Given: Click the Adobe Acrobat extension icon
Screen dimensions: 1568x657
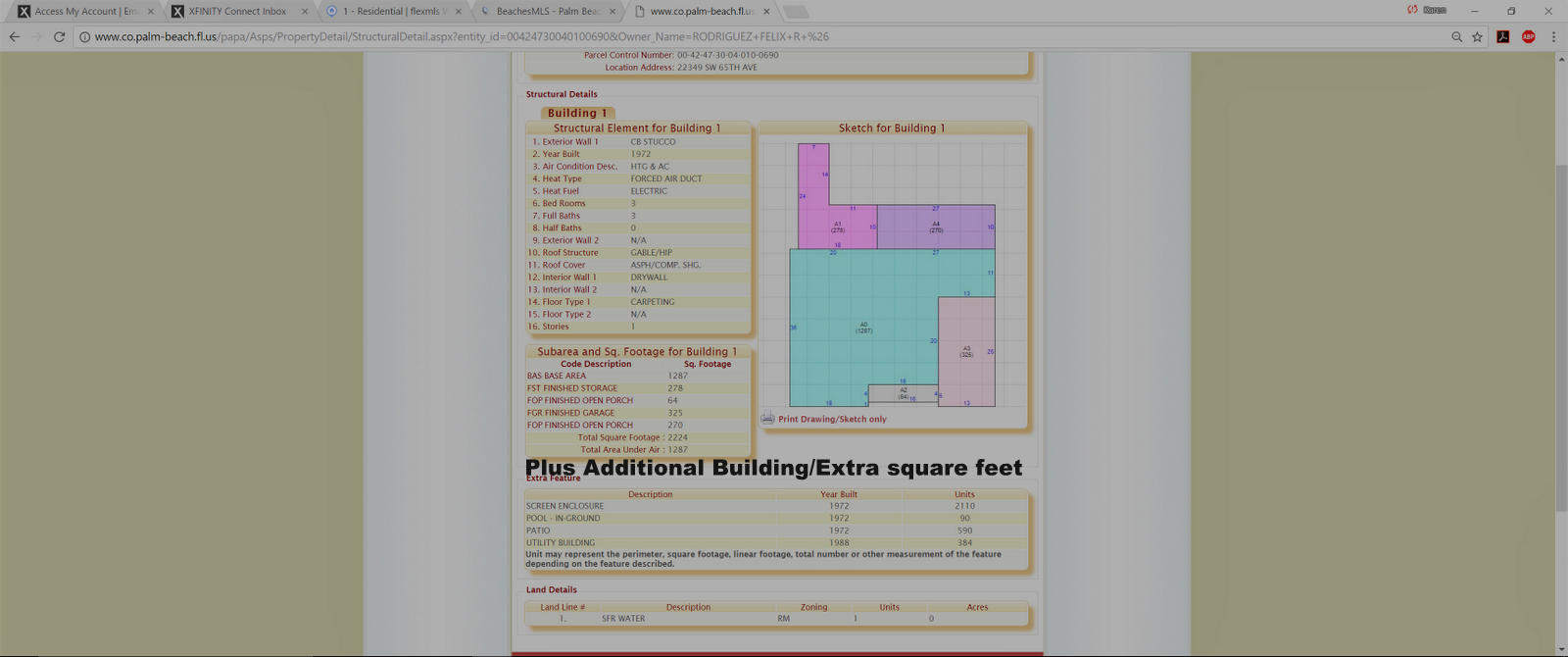Looking at the screenshot, I should tap(1502, 37).
